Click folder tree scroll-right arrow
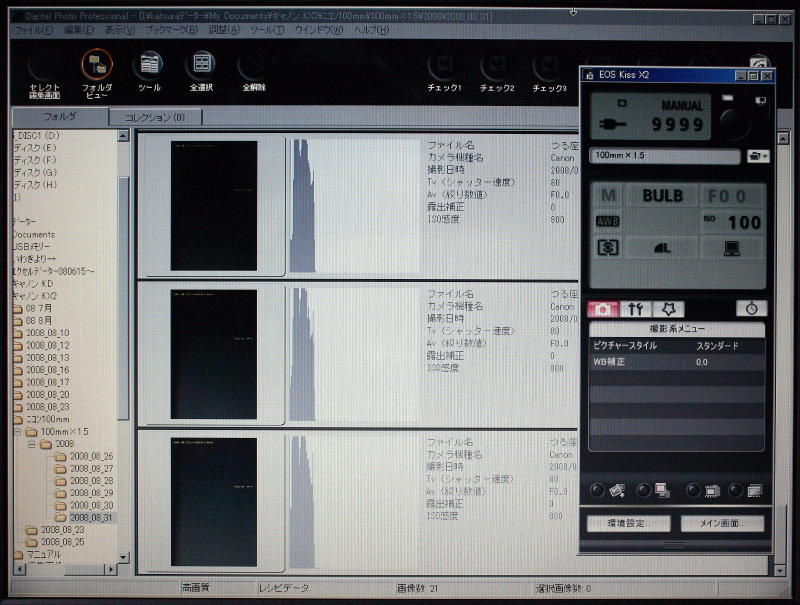 [111, 569]
